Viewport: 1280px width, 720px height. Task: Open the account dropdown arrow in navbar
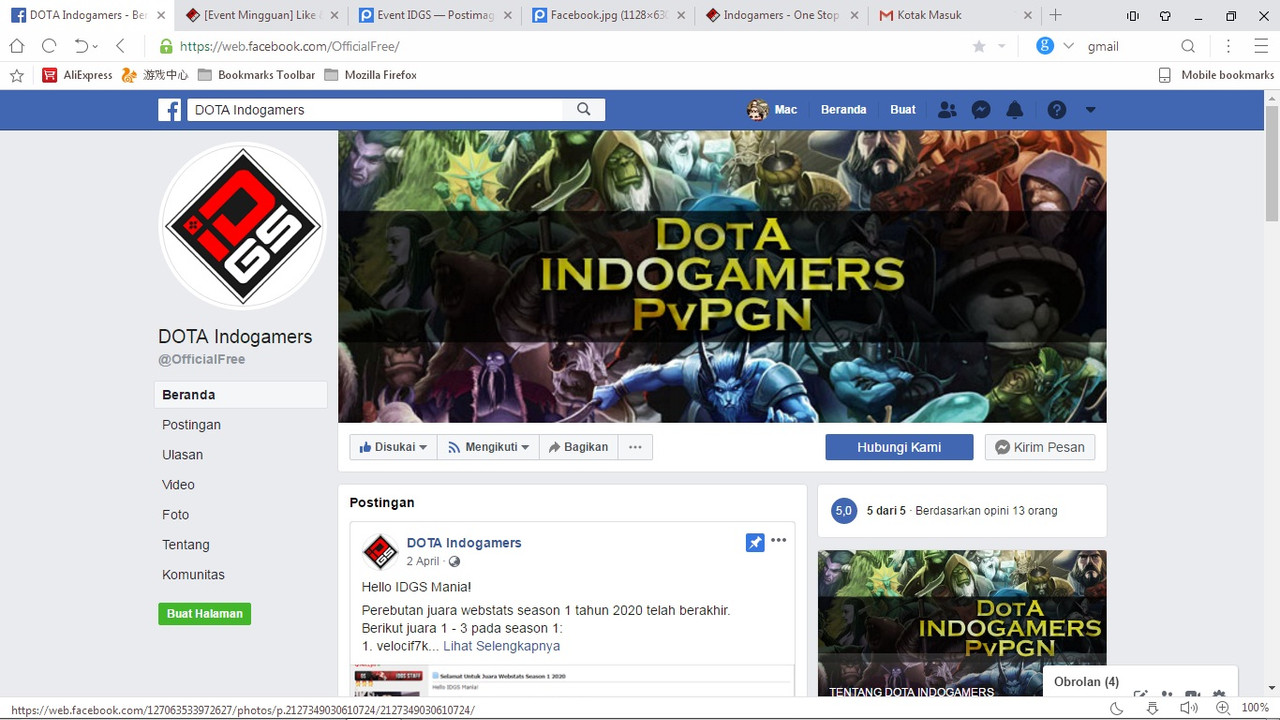(1090, 109)
